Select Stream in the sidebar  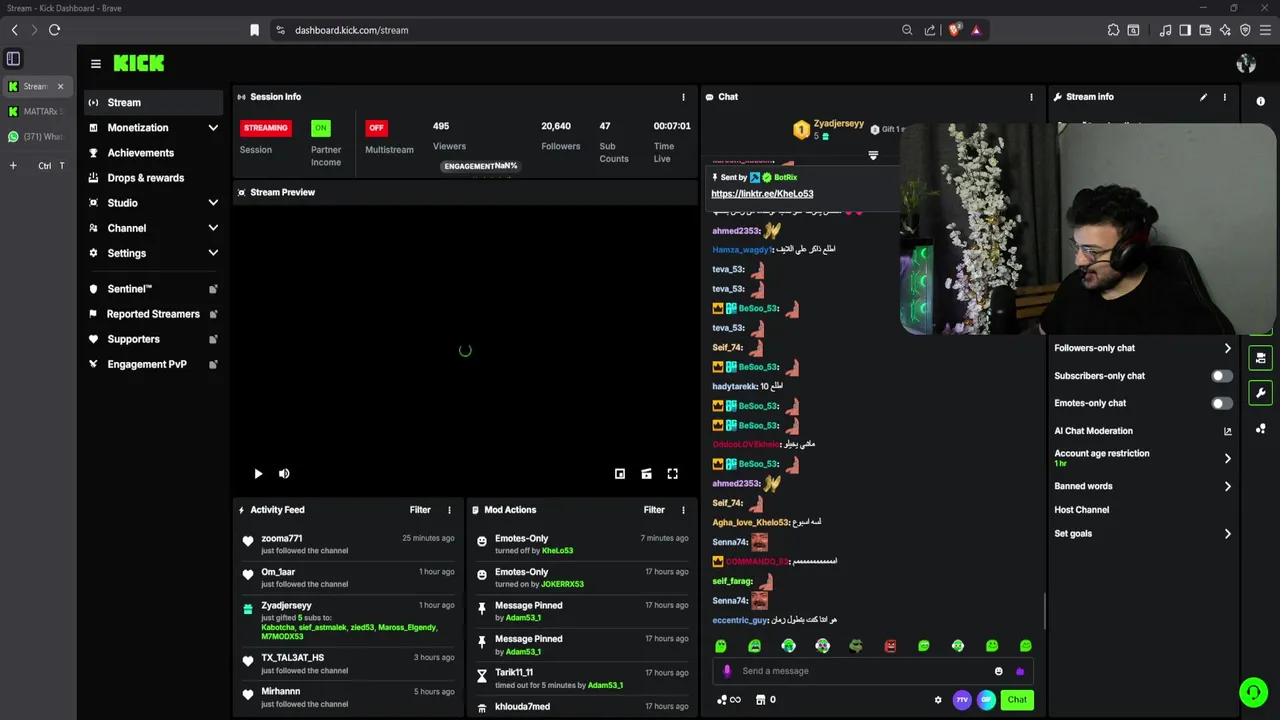click(152, 102)
